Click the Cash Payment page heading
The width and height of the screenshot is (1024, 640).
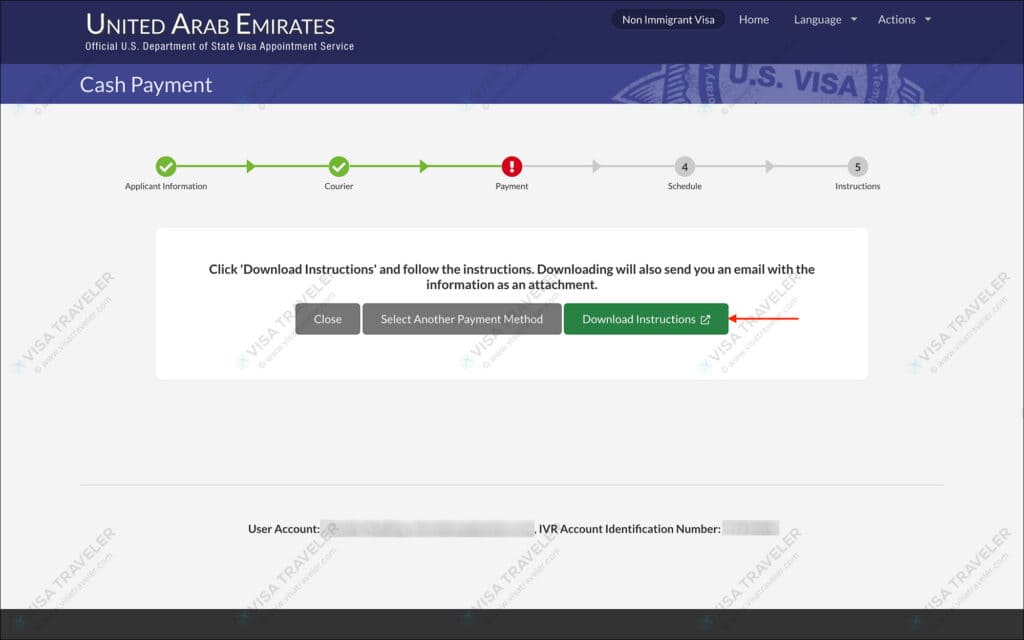click(146, 85)
